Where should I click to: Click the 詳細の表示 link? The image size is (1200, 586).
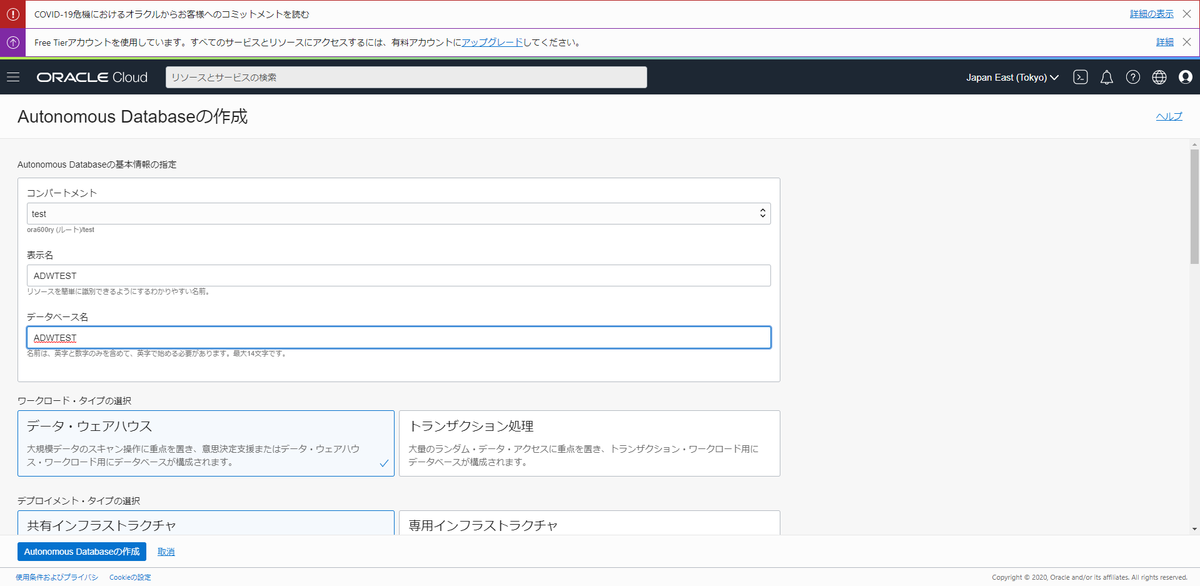coord(1151,14)
